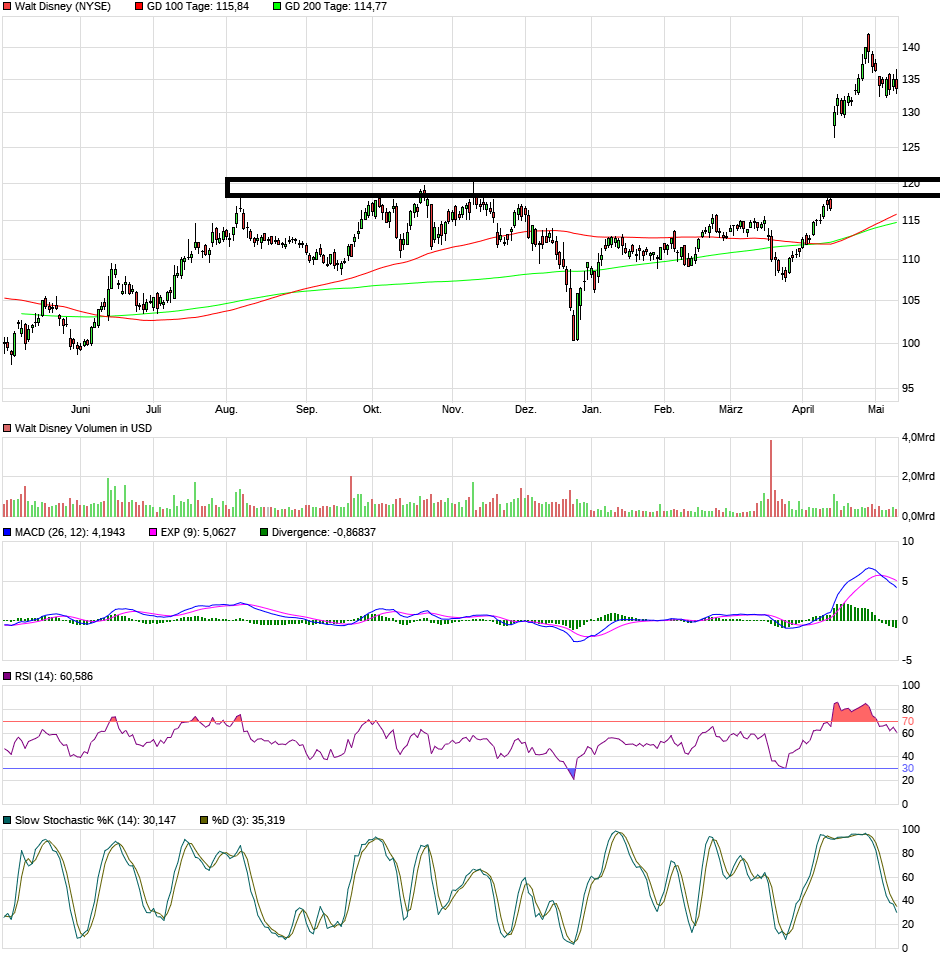Click the 'Nov.' month label on the axis

pyautogui.click(x=453, y=409)
